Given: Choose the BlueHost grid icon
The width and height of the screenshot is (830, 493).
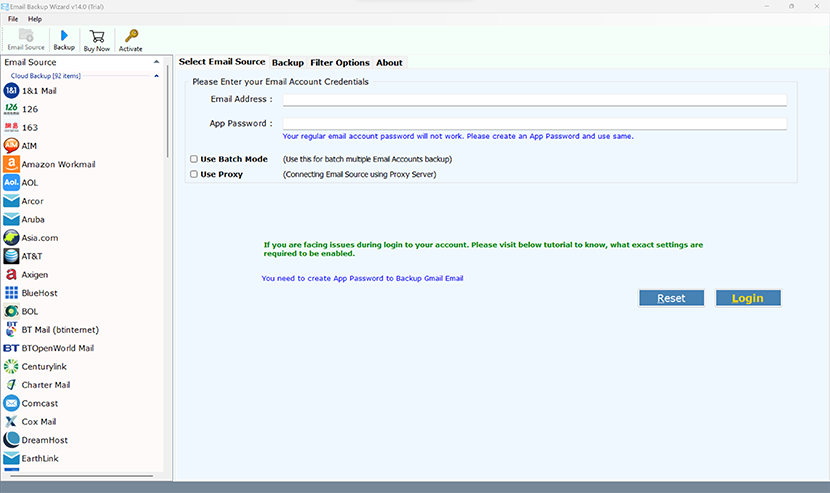Looking at the screenshot, I should coord(11,293).
